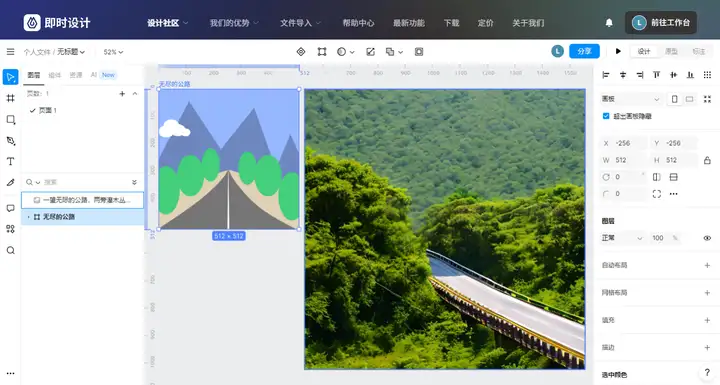Open the 定价 pricing link
This screenshot has height=385, width=720.
click(x=485, y=23)
